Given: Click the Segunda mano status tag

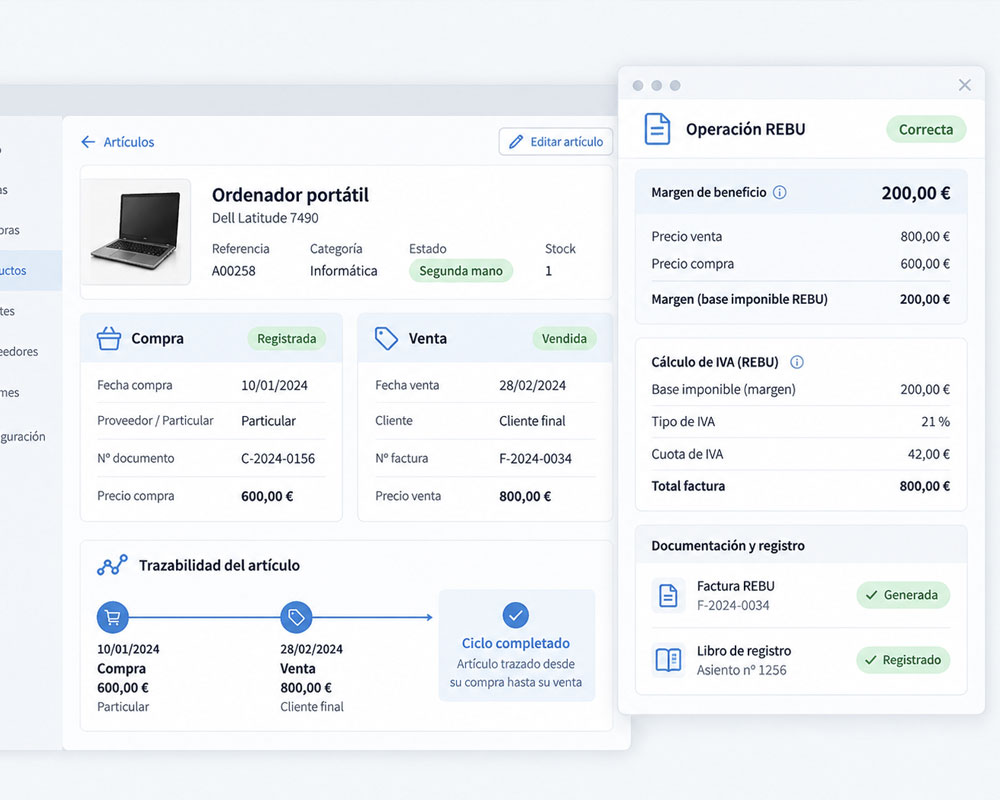Looking at the screenshot, I should point(460,270).
